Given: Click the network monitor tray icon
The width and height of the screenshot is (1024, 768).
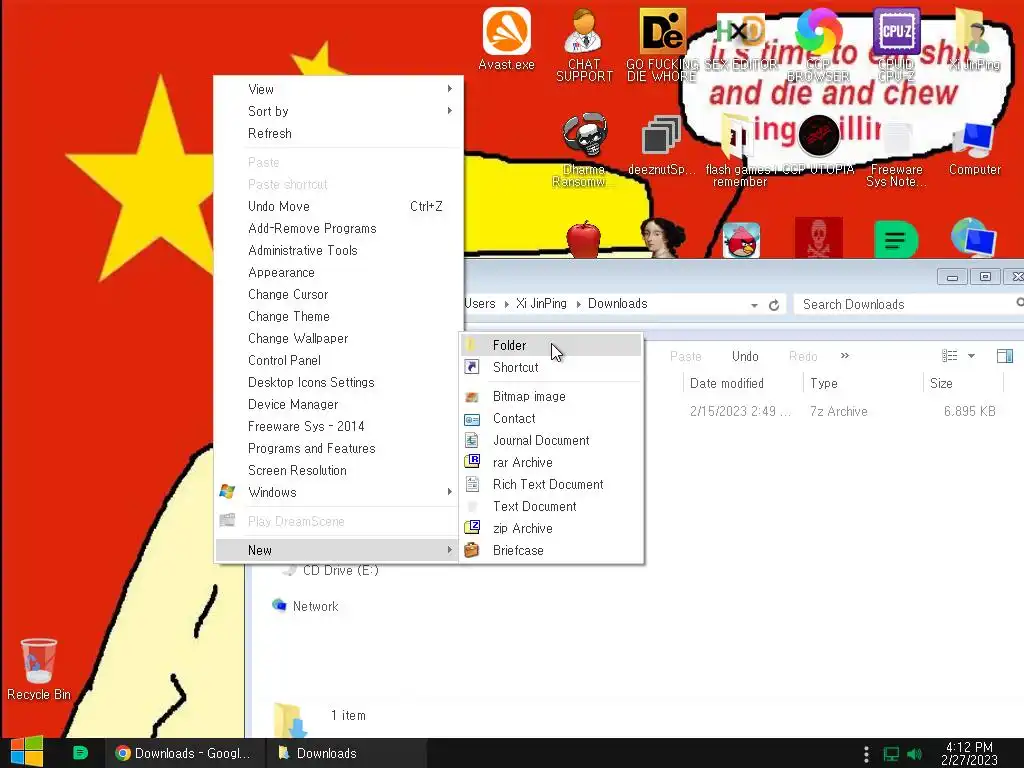Looking at the screenshot, I should coord(891,754).
